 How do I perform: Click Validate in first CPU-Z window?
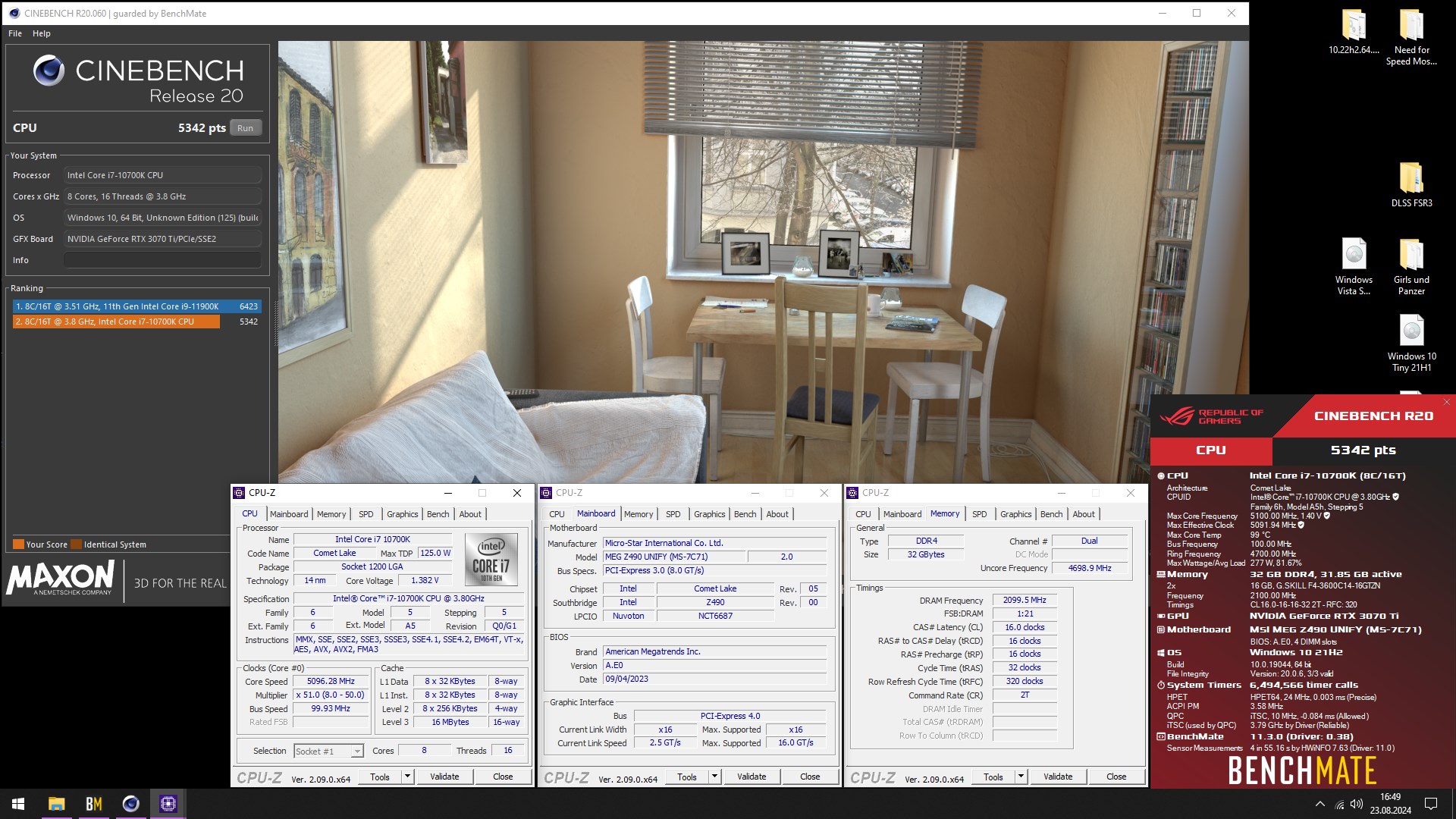(444, 777)
